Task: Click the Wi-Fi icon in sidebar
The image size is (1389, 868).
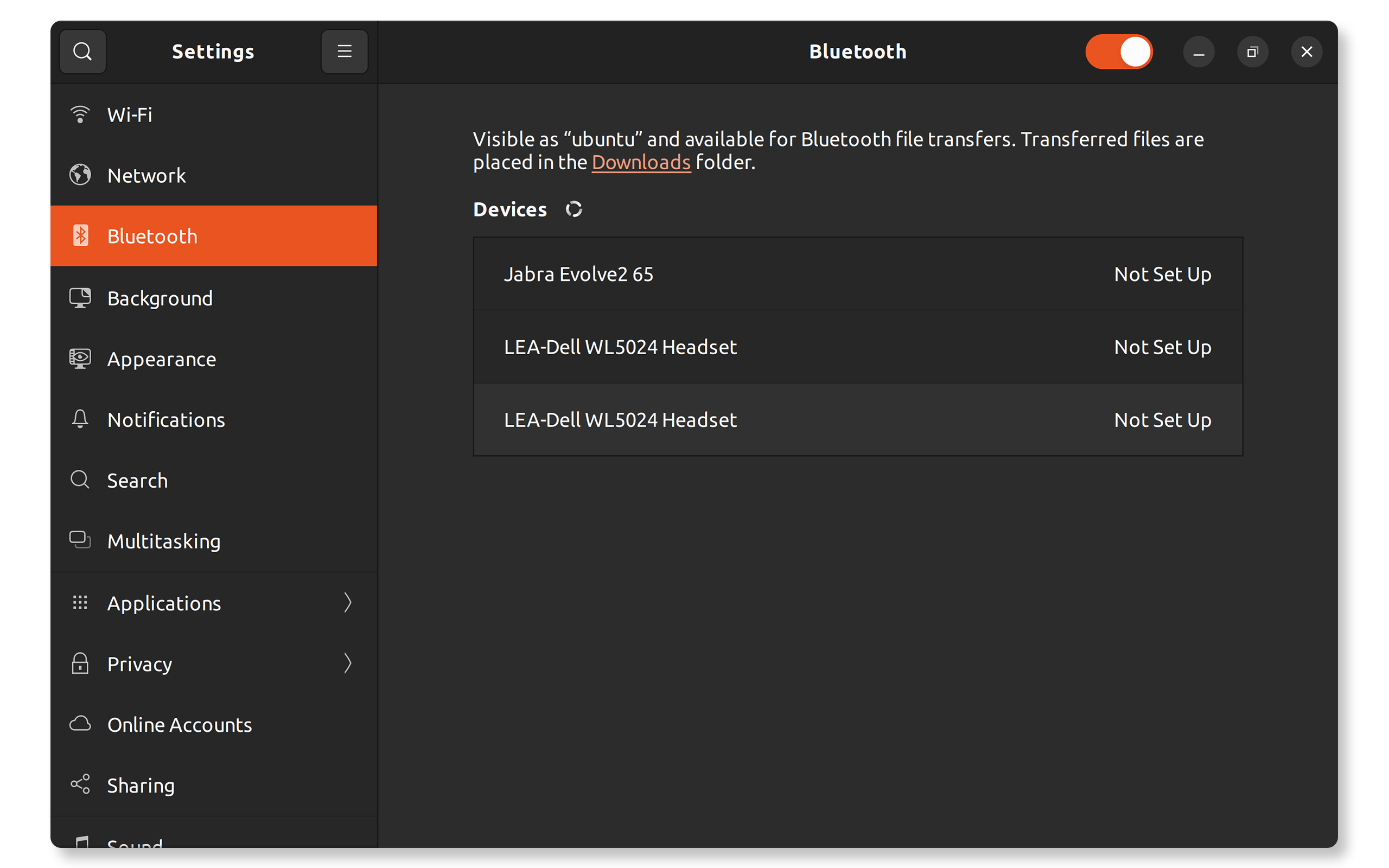Action: pyautogui.click(x=80, y=114)
